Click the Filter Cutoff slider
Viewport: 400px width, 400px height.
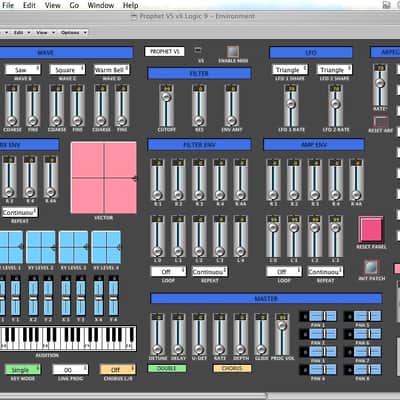(166, 105)
